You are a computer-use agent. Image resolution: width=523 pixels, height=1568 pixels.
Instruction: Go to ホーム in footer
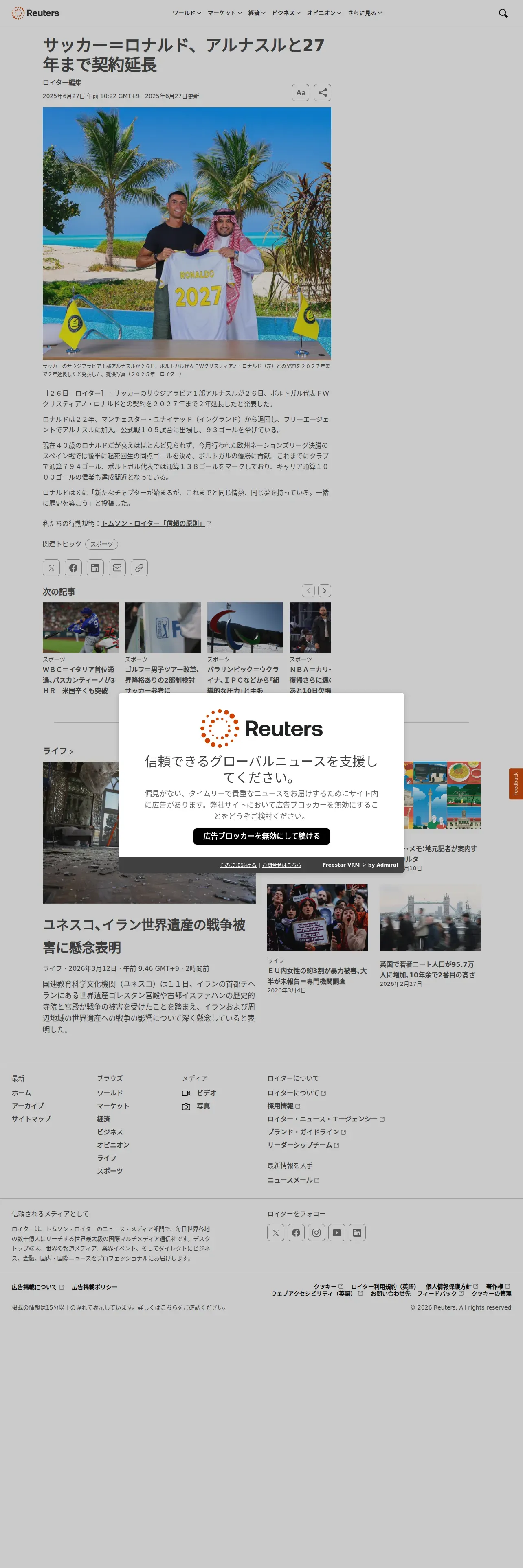[21, 1093]
